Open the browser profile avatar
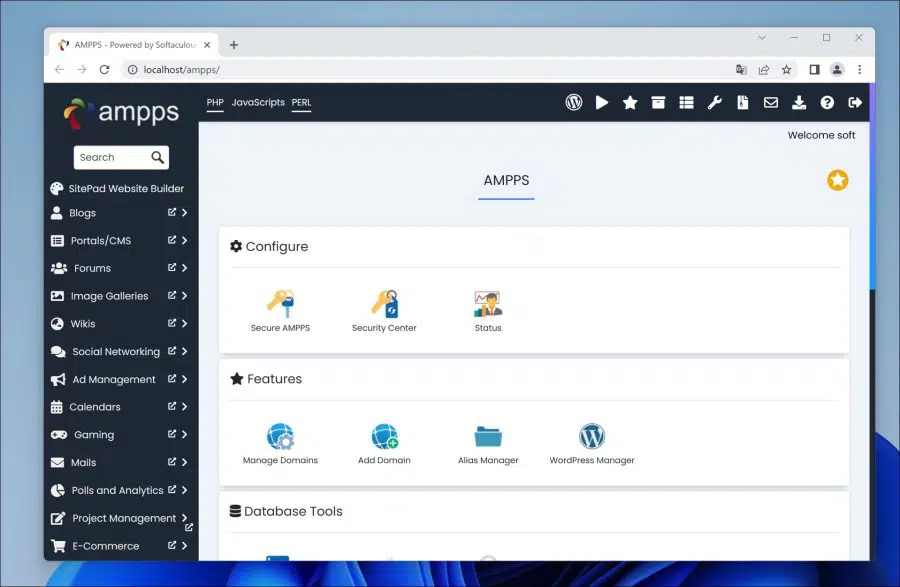Image resolution: width=900 pixels, height=587 pixels. (x=837, y=69)
